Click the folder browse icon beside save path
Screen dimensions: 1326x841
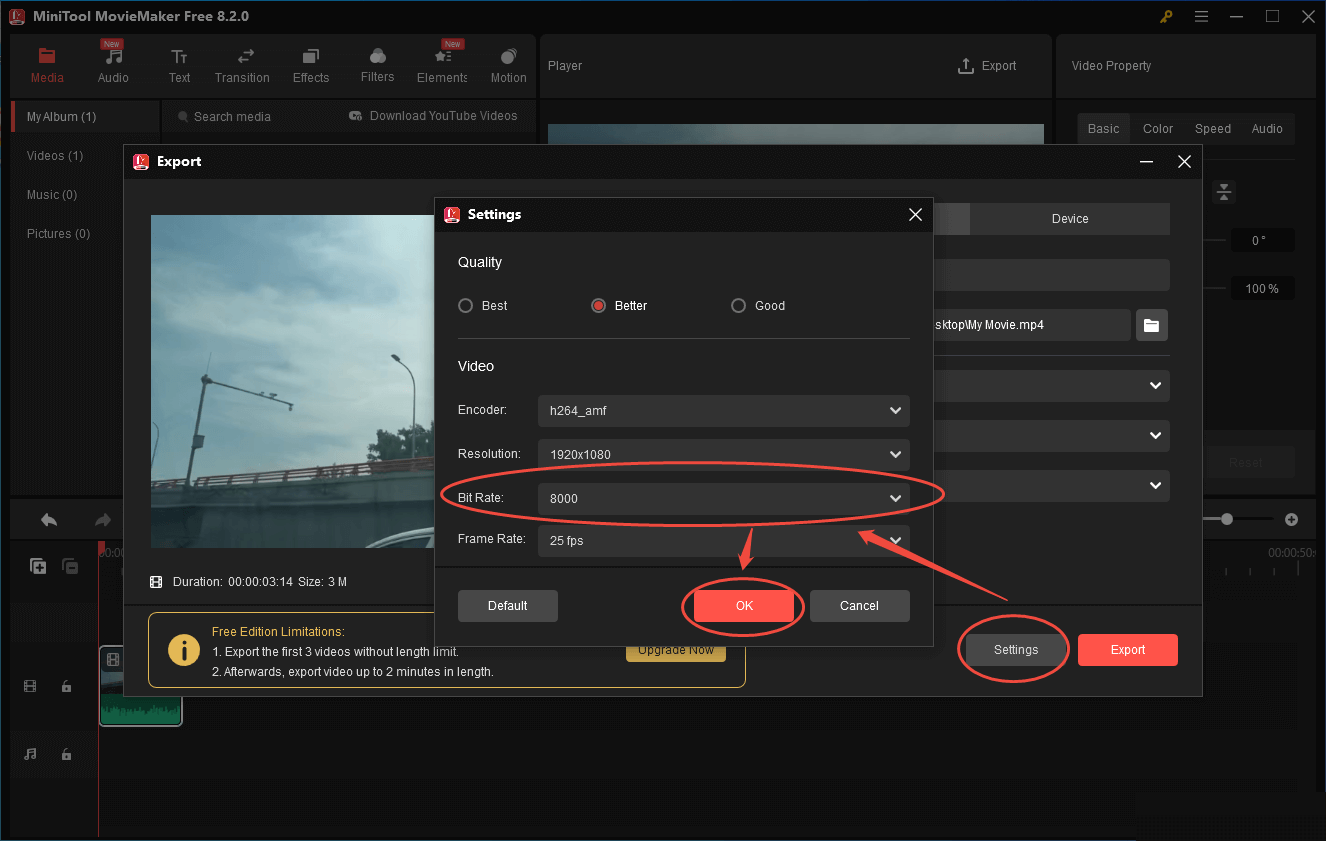click(x=1151, y=325)
